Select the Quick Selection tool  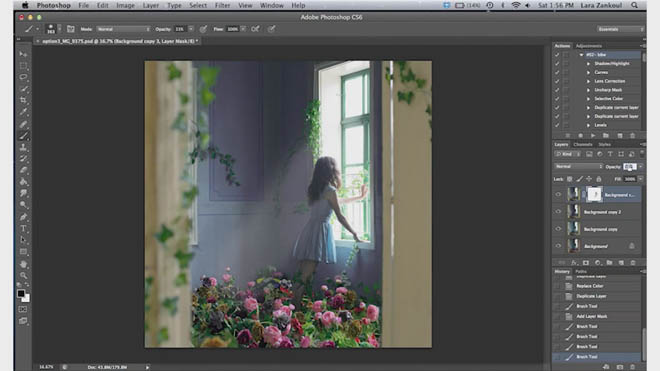(23, 89)
